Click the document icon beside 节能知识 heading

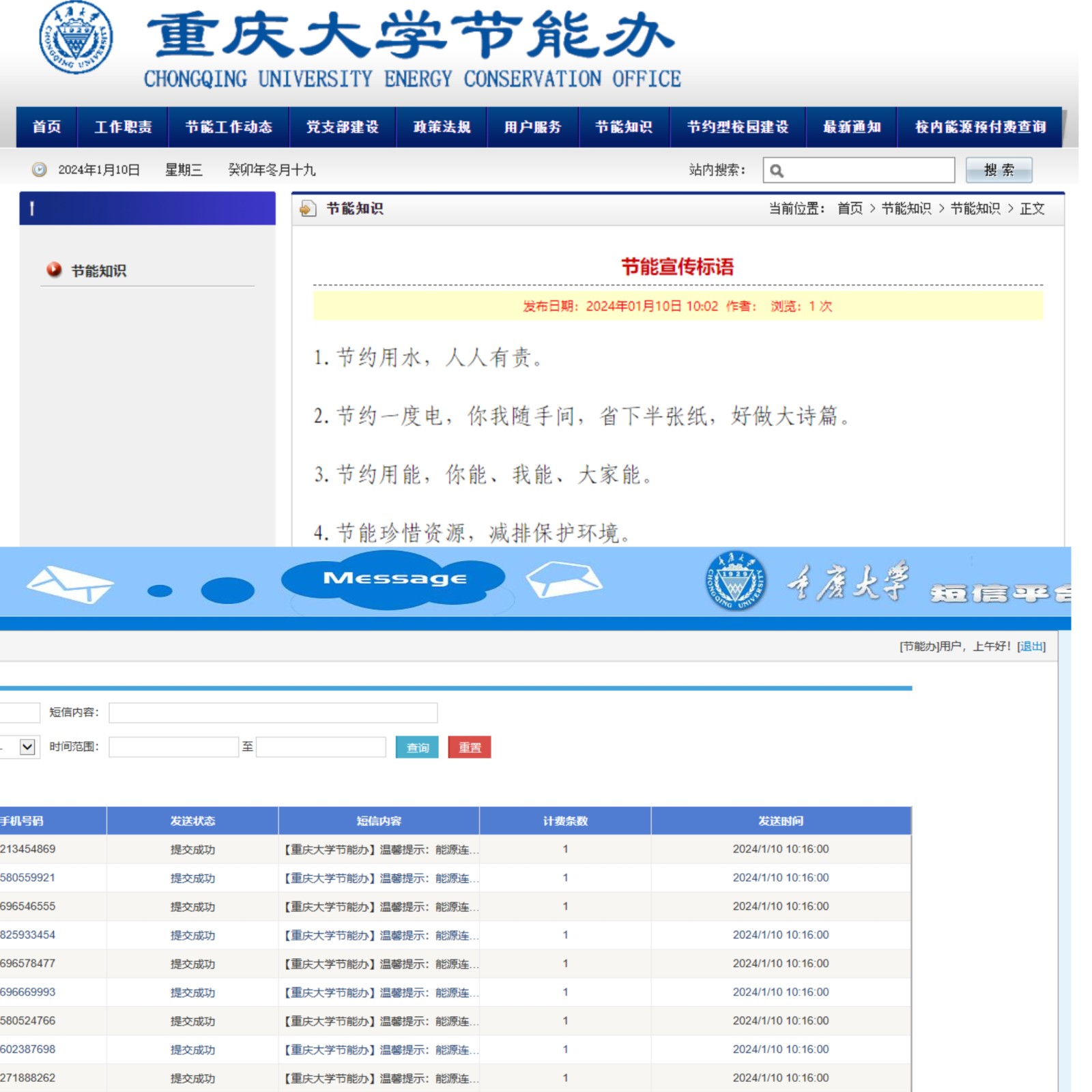308,208
